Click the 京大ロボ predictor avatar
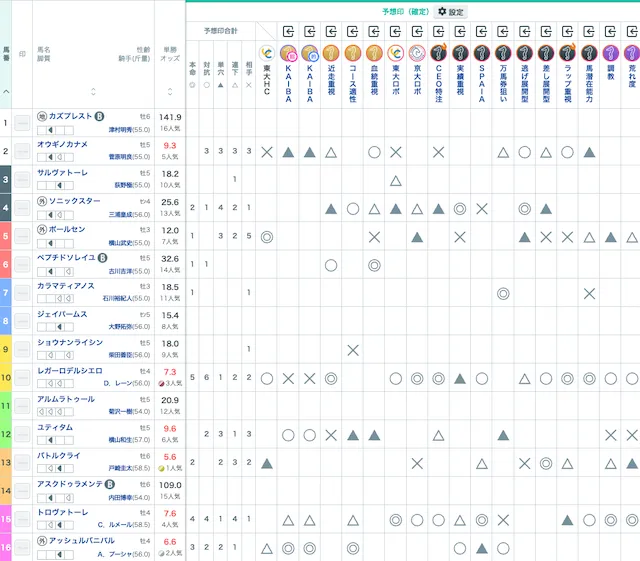This screenshot has height=561, width=640. pos(417,53)
